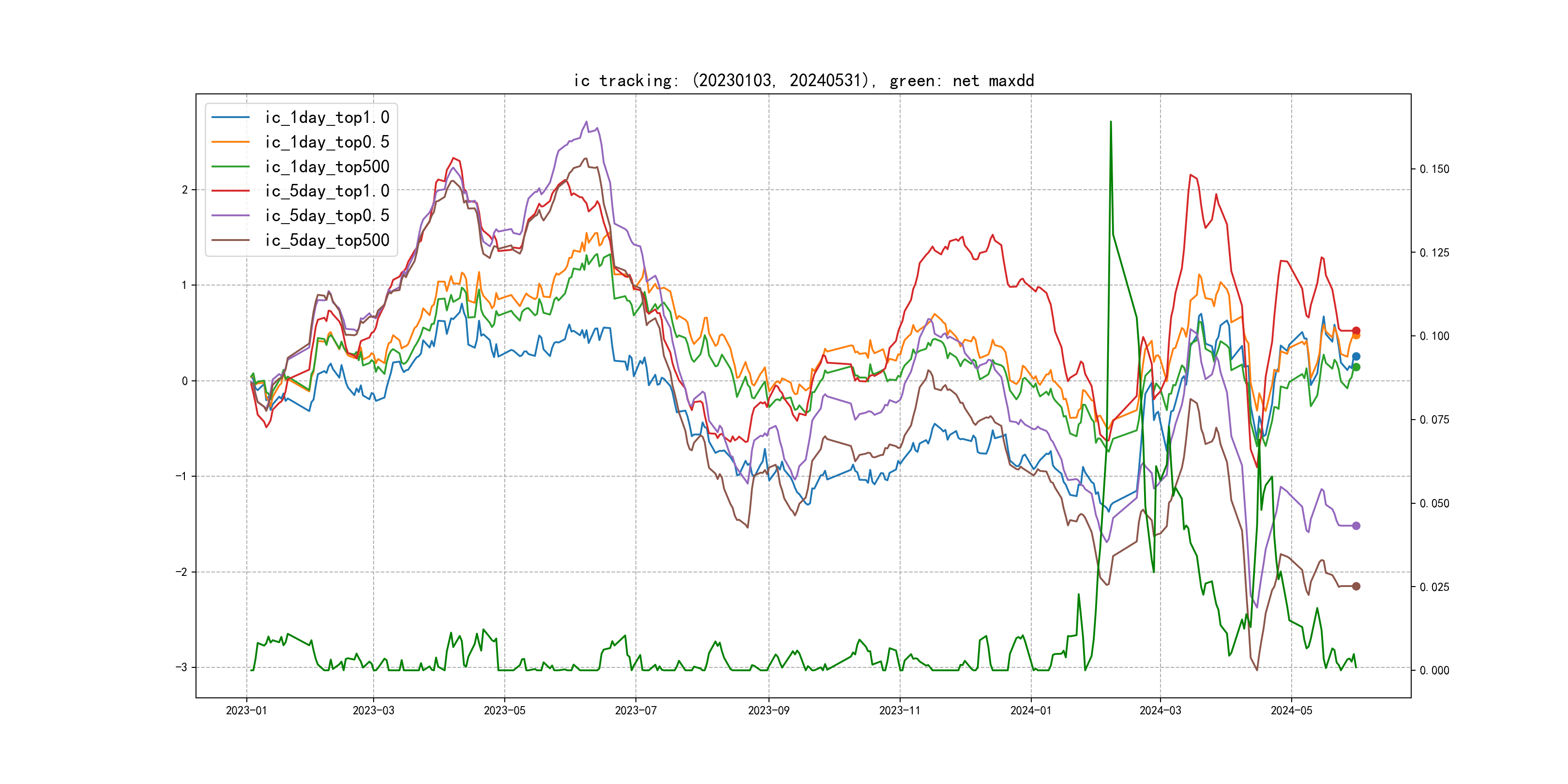Viewport: 1568px width, 784px height.
Task: Click the 2023-01 x-axis tick label
Action: [x=246, y=710]
